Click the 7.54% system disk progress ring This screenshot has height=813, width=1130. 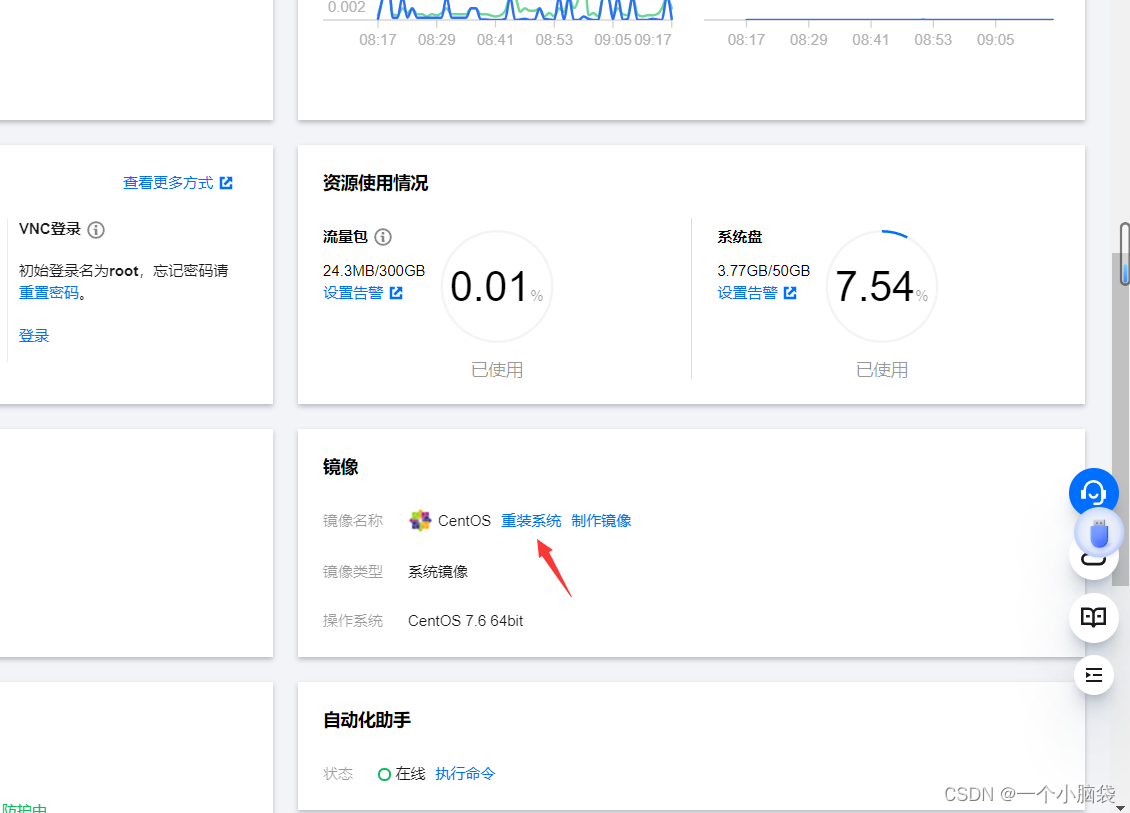coord(881,286)
